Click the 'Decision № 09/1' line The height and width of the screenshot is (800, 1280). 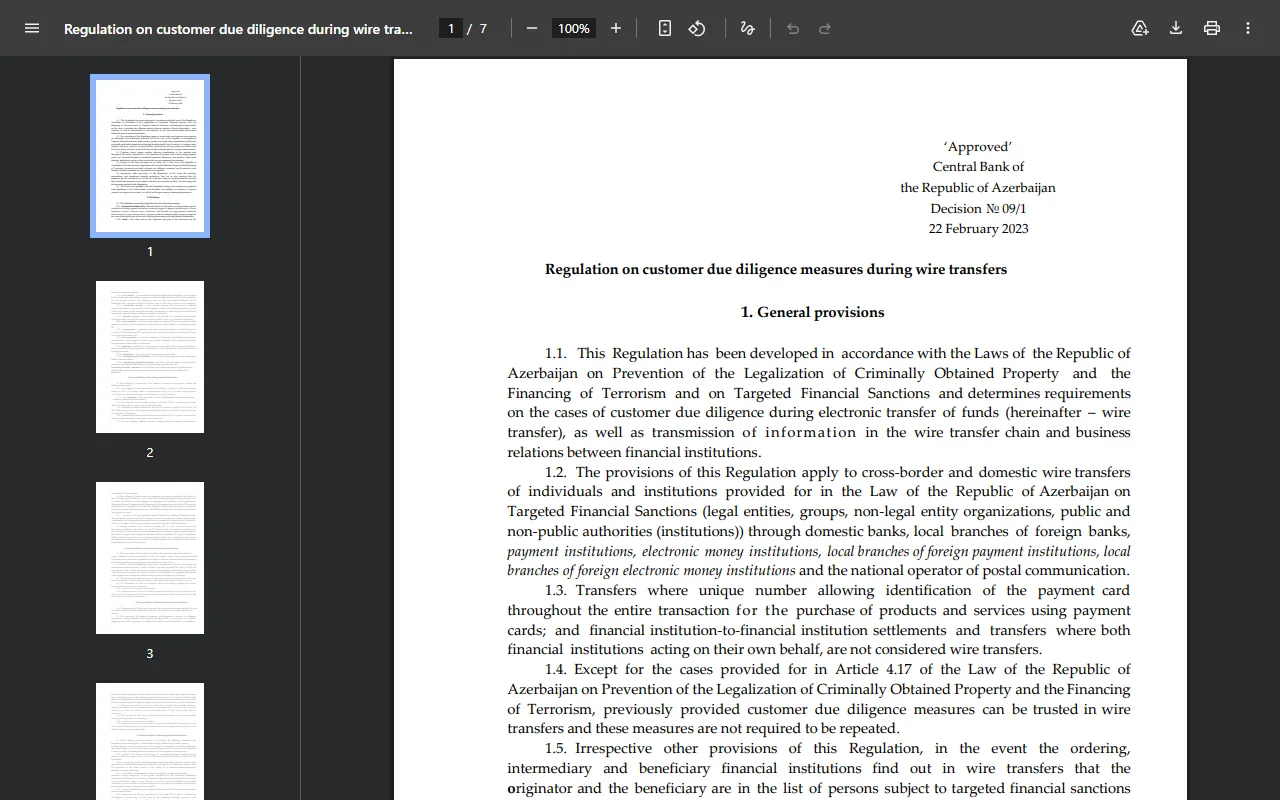[x=978, y=208]
